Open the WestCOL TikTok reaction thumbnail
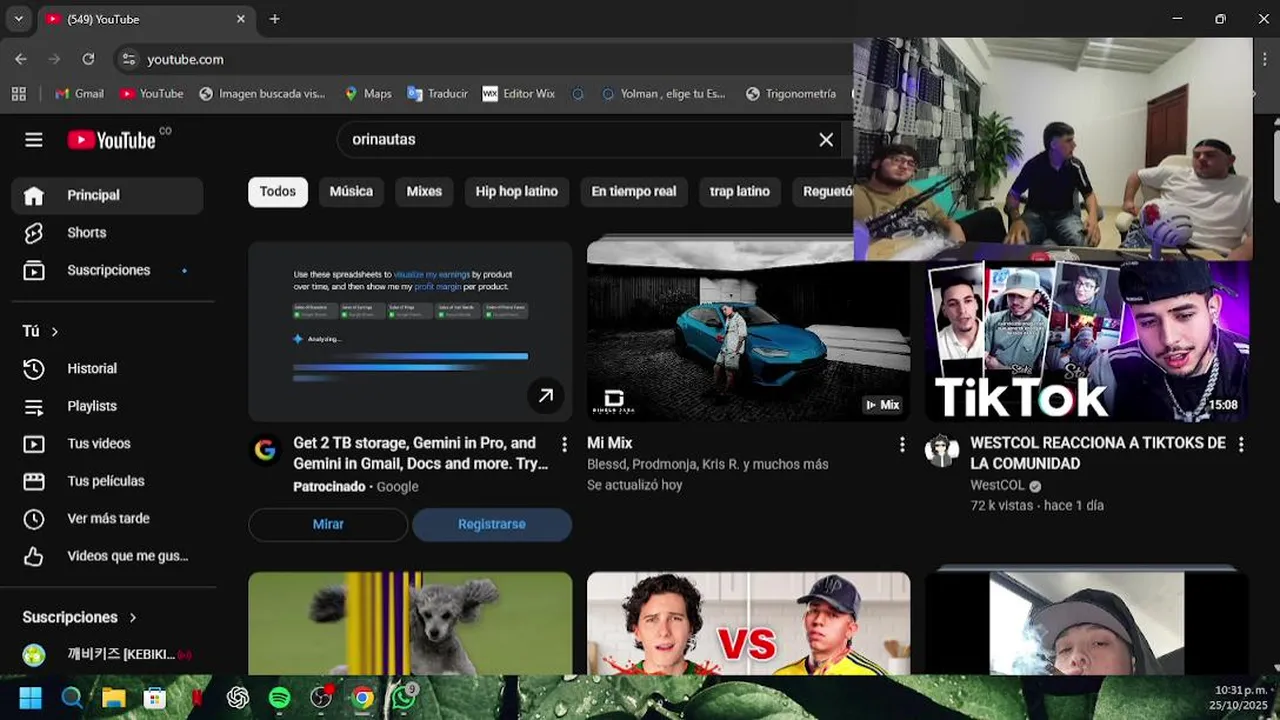1280x720 pixels. (x=1087, y=340)
